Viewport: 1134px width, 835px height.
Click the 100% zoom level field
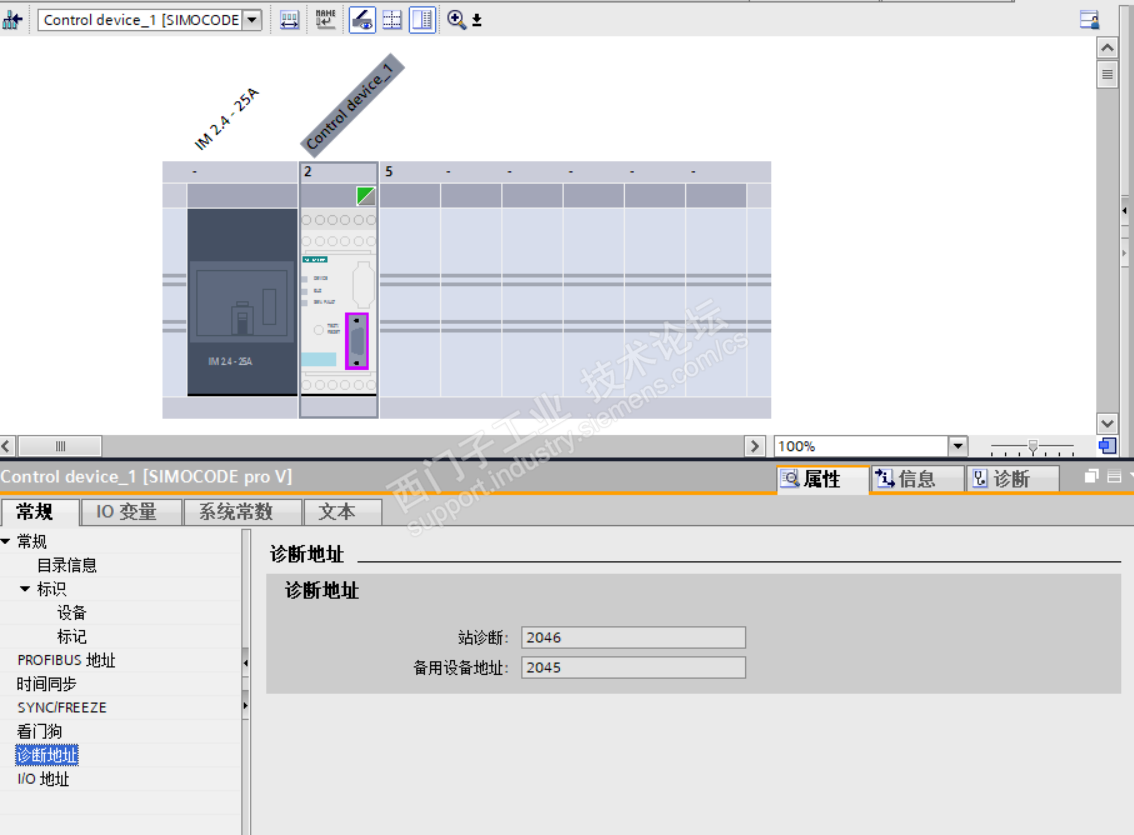click(861, 446)
